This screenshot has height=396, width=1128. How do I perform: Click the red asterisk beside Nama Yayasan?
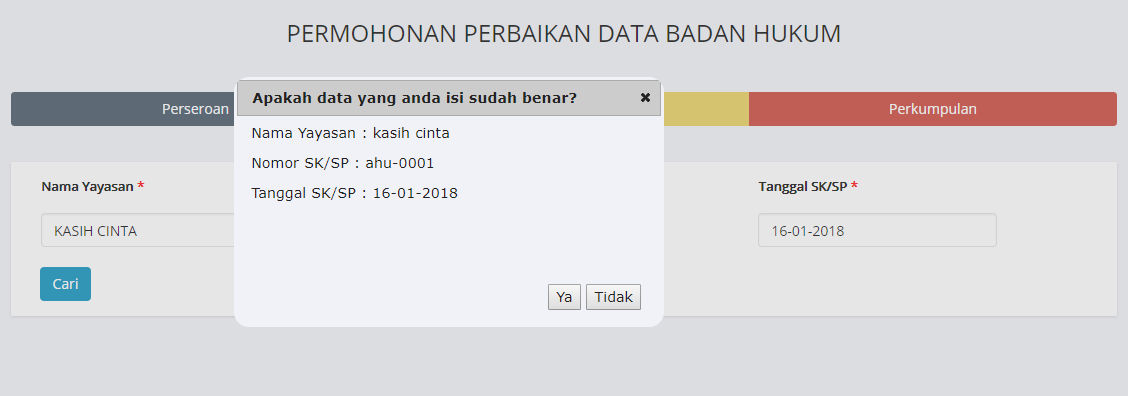point(140,186)
